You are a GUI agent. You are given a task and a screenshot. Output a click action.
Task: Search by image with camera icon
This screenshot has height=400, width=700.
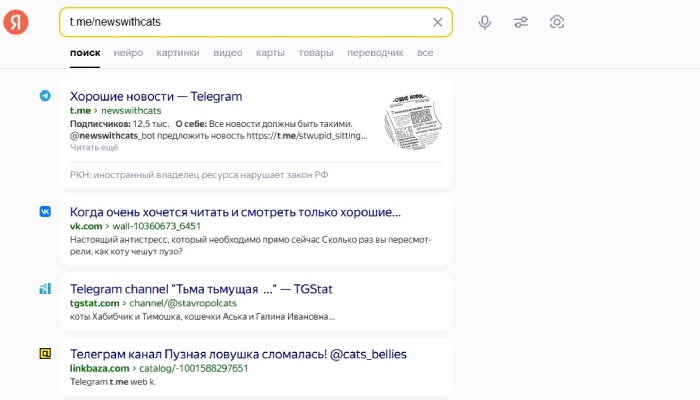pyautogui.click(x=557, y=22)
